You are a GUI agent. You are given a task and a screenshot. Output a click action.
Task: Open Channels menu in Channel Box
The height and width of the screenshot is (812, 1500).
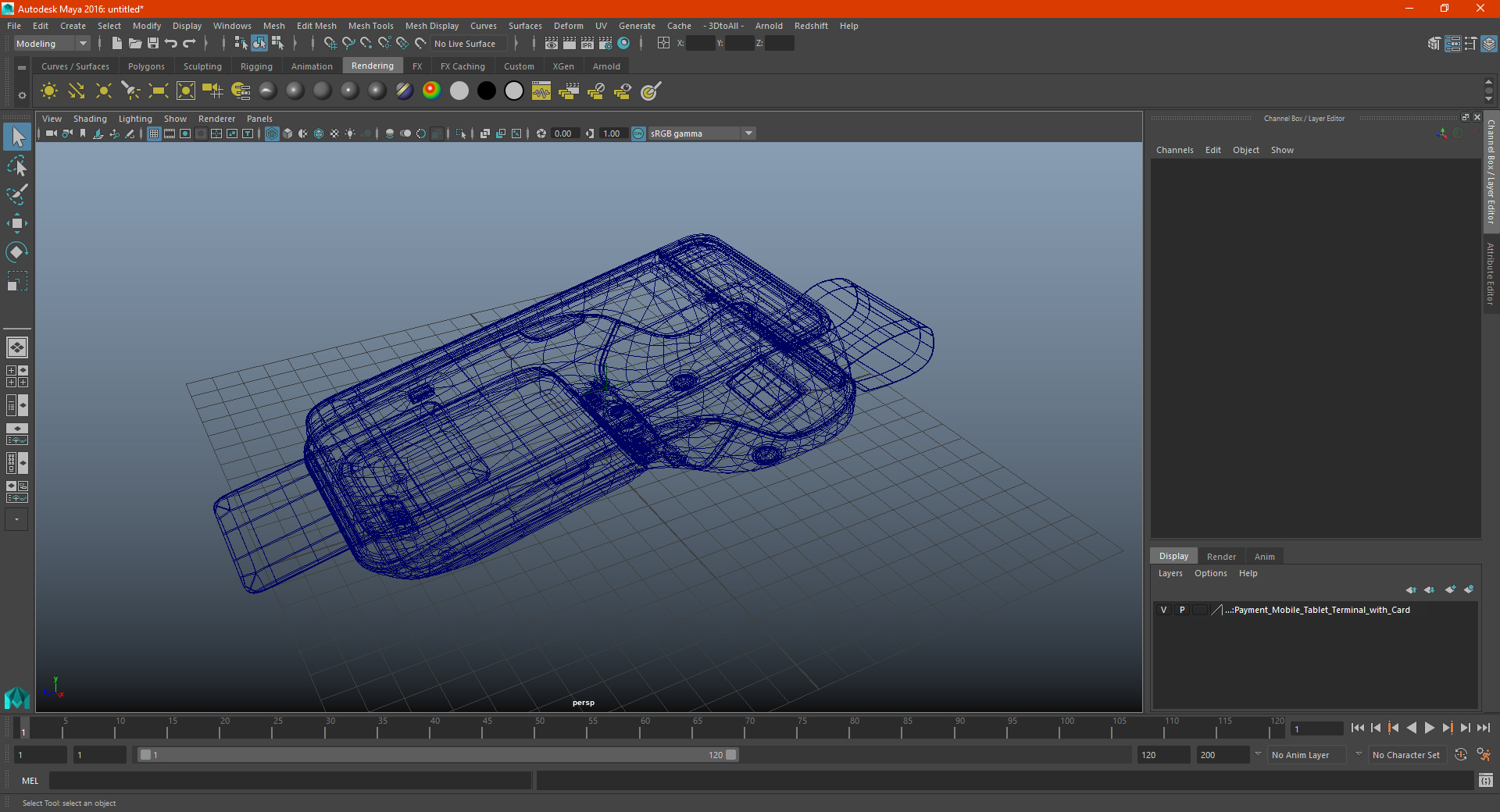click(1174, 150)
